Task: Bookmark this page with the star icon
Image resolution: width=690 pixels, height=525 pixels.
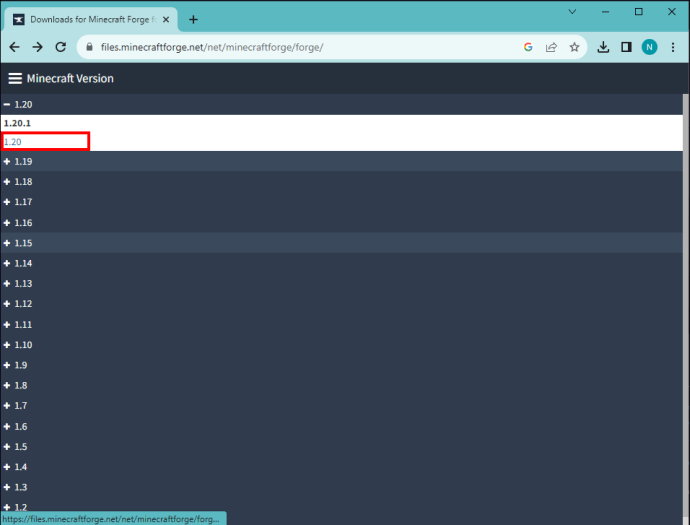Action: click(574, 47)
